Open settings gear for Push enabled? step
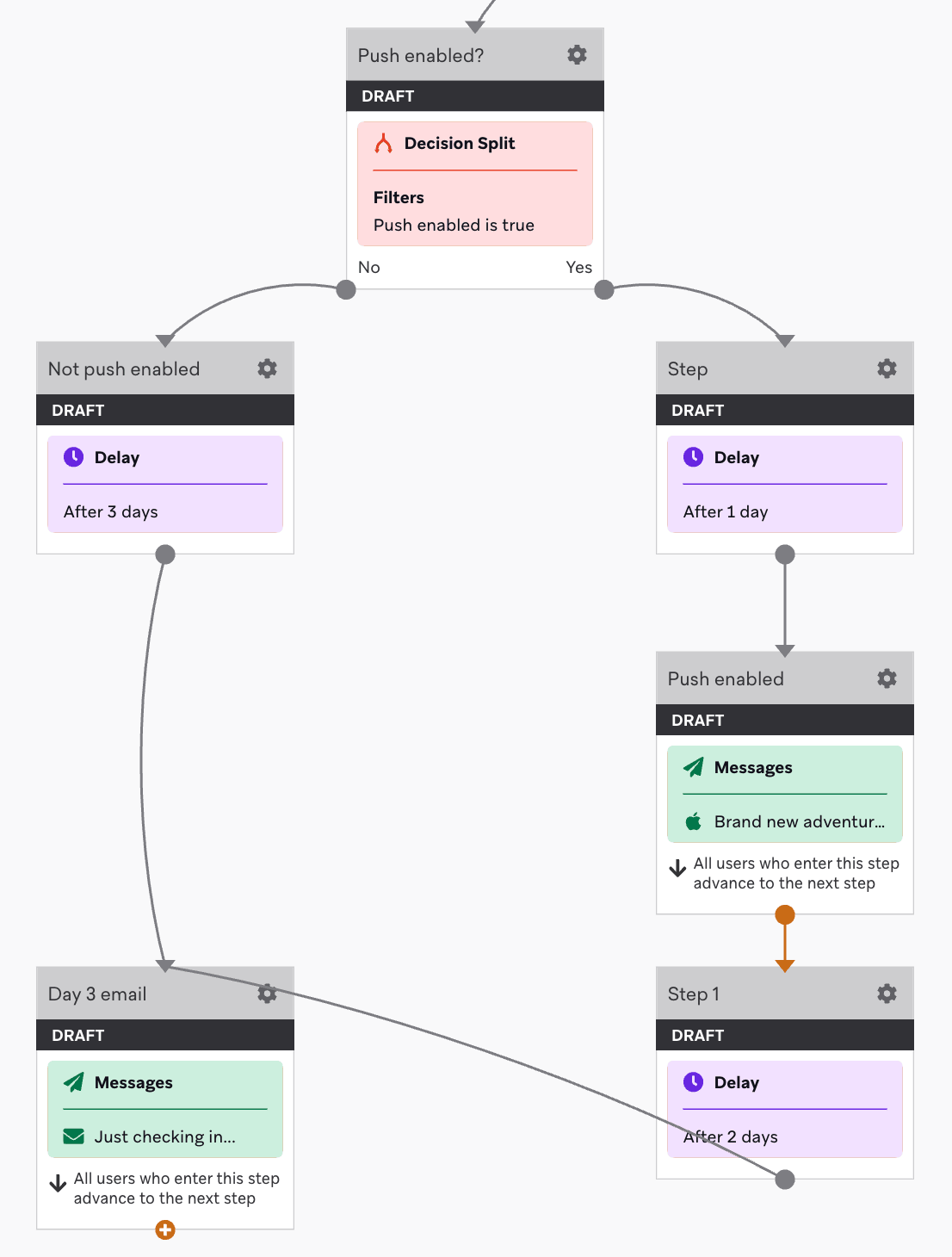Image resolution: width=952 pixels, height=1257 pixels. (x=577, y=55)
